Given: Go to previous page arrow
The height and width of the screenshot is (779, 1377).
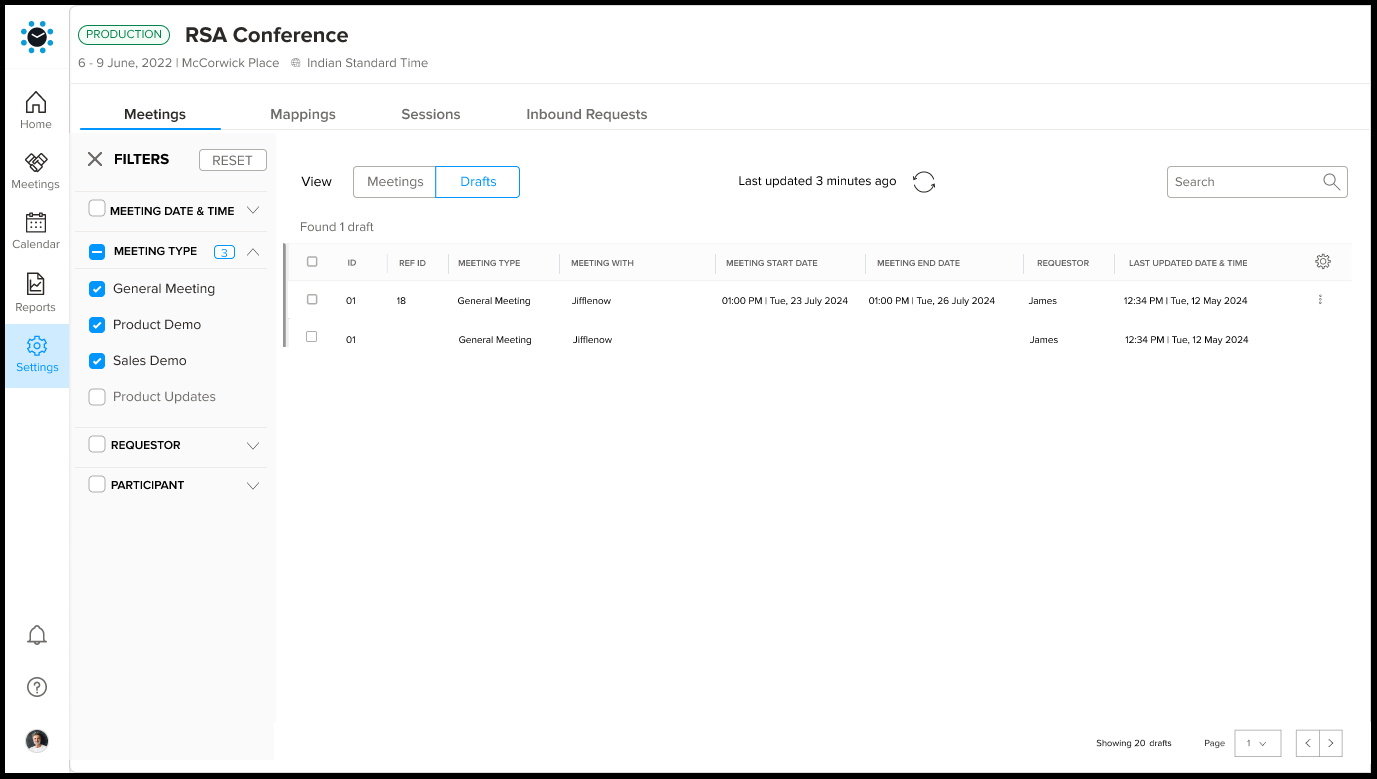Looking at the screenshot, I should click(x=1308, y=743).
